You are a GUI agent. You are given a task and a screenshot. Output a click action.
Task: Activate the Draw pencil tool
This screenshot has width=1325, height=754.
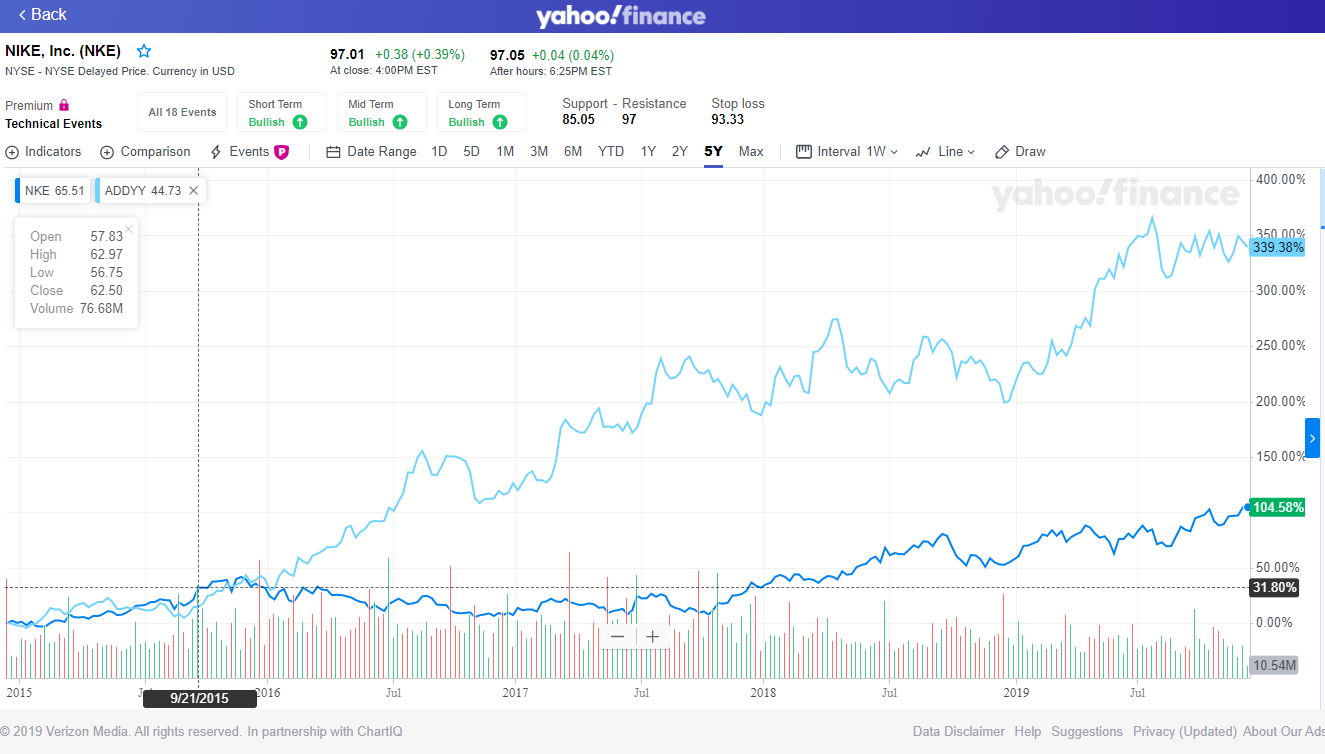coord(1020,152)
